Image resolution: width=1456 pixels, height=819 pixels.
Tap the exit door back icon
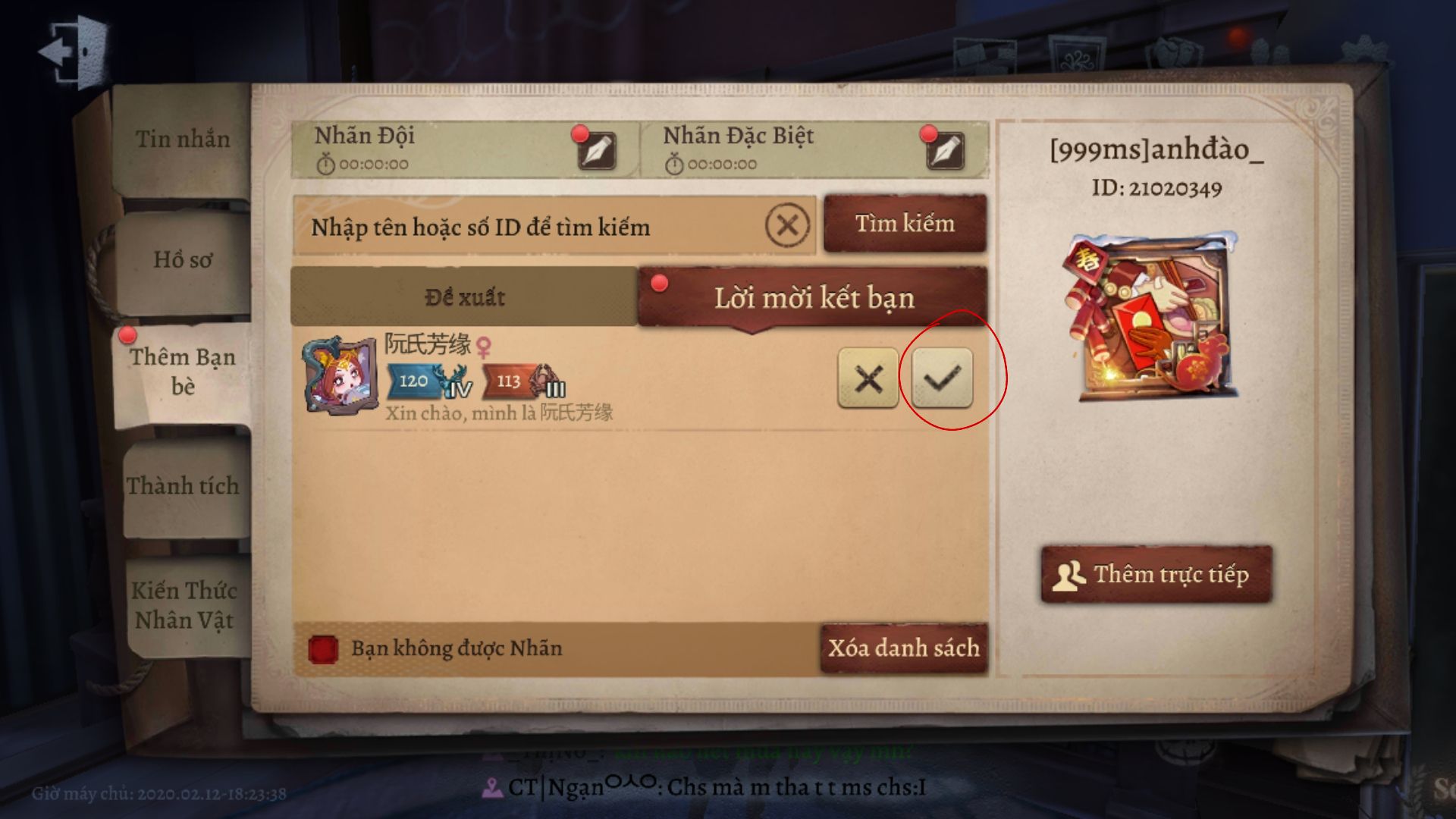[74, 52]
